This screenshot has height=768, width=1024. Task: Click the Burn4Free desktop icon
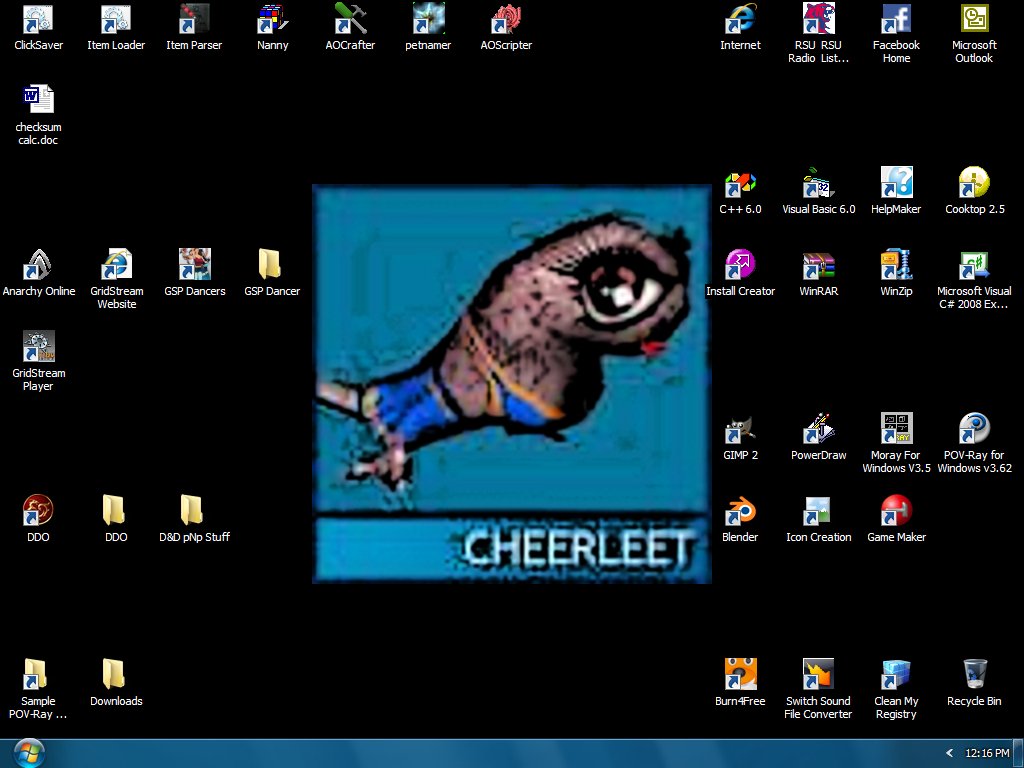point(740,676)
